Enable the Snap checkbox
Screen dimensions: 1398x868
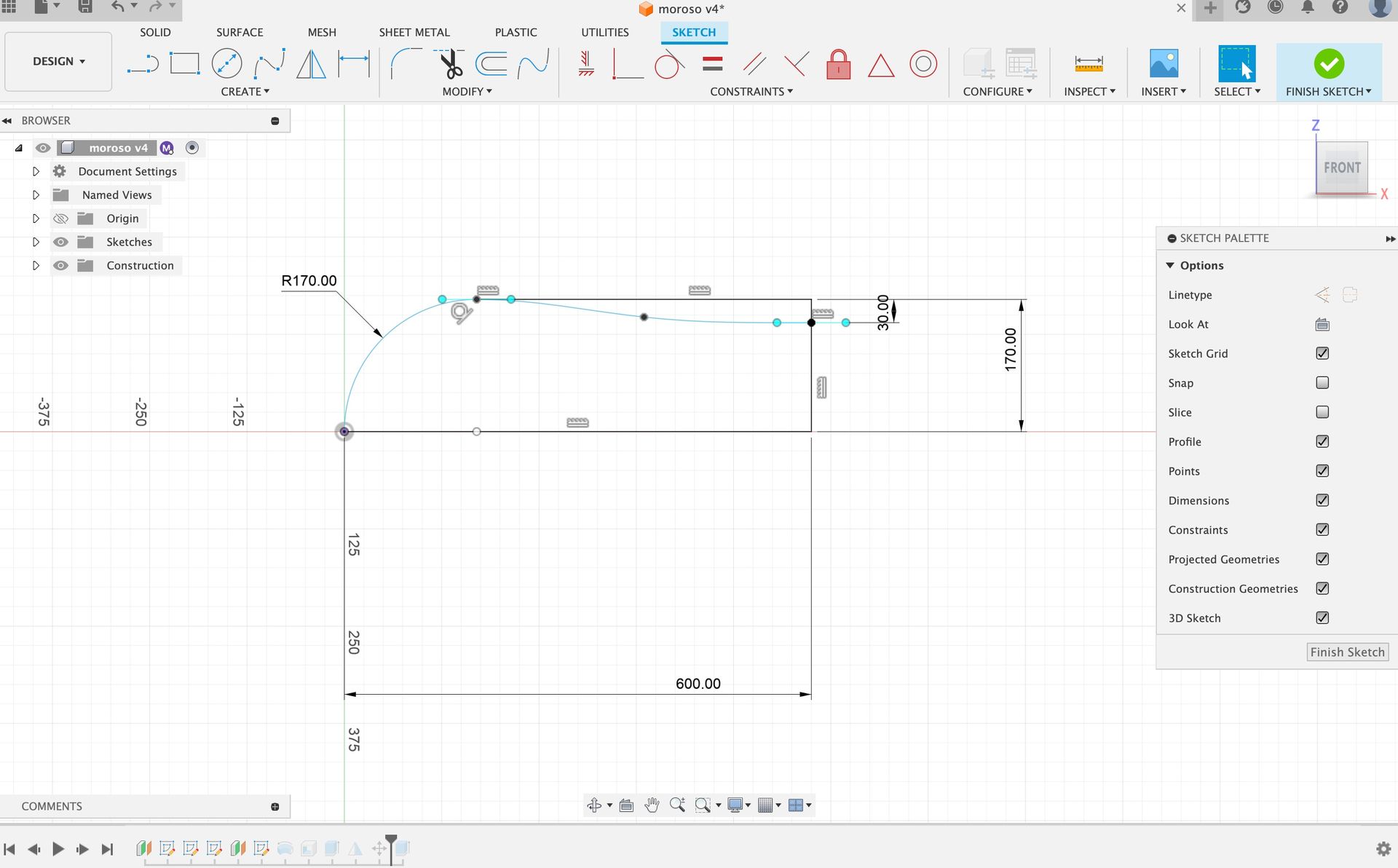[1322, 383]
